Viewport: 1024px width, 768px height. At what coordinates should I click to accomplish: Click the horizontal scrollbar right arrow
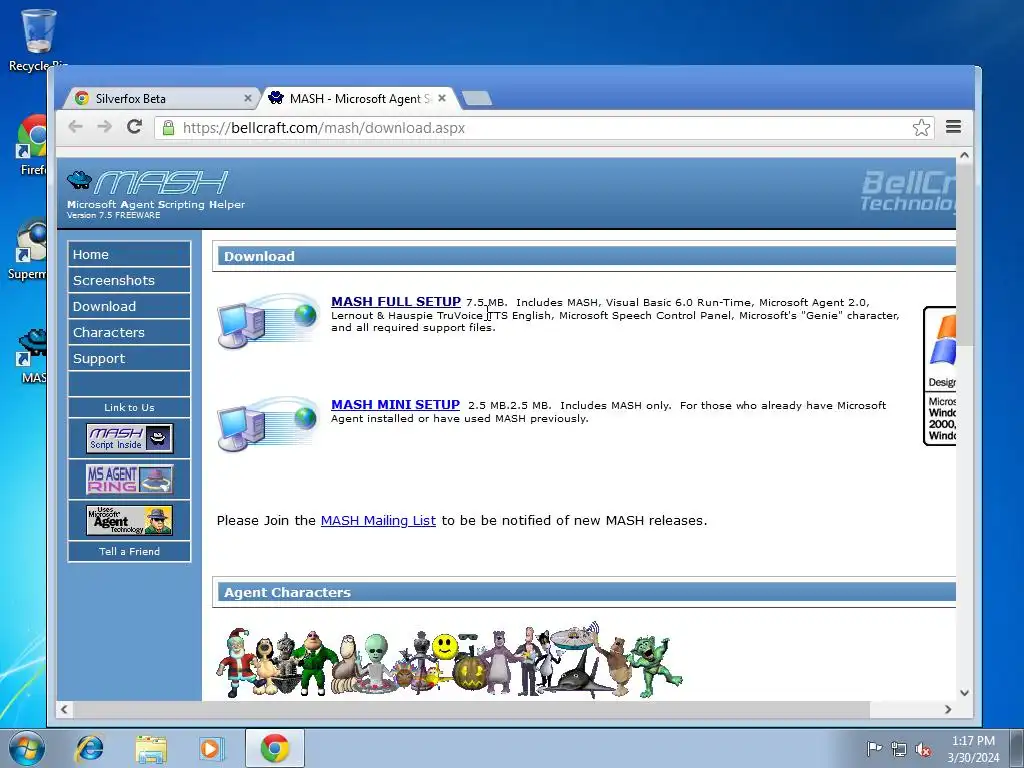pyautogui.click(x=948, y=709)
